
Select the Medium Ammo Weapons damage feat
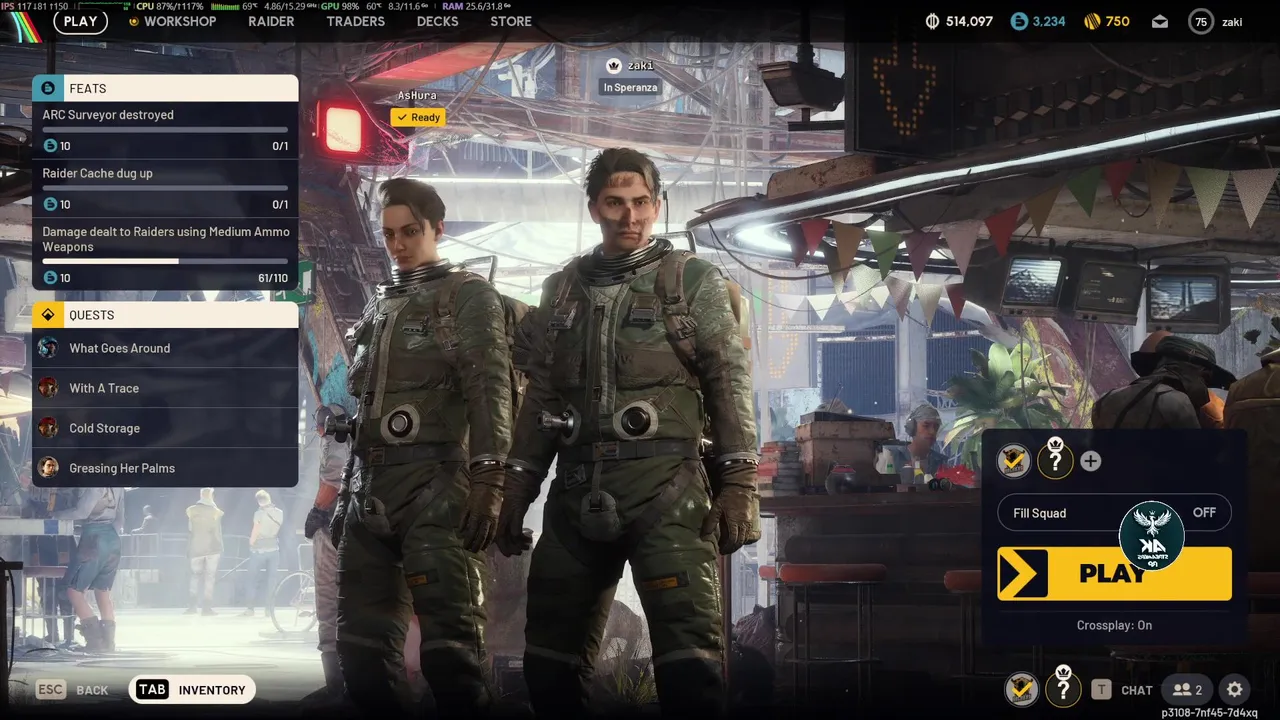(x=165, y=254)
